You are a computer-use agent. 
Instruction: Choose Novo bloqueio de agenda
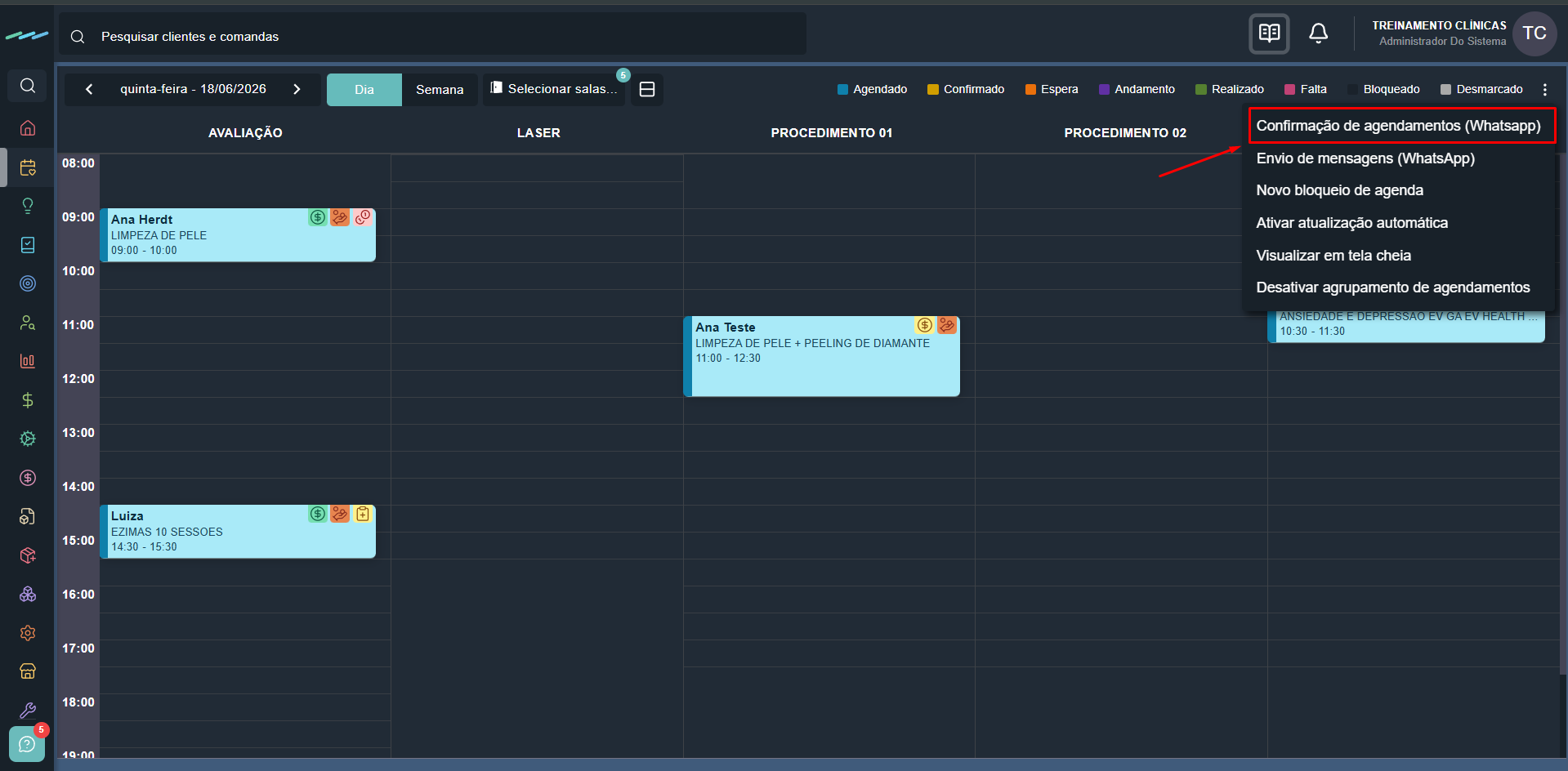coord(1339,190)
